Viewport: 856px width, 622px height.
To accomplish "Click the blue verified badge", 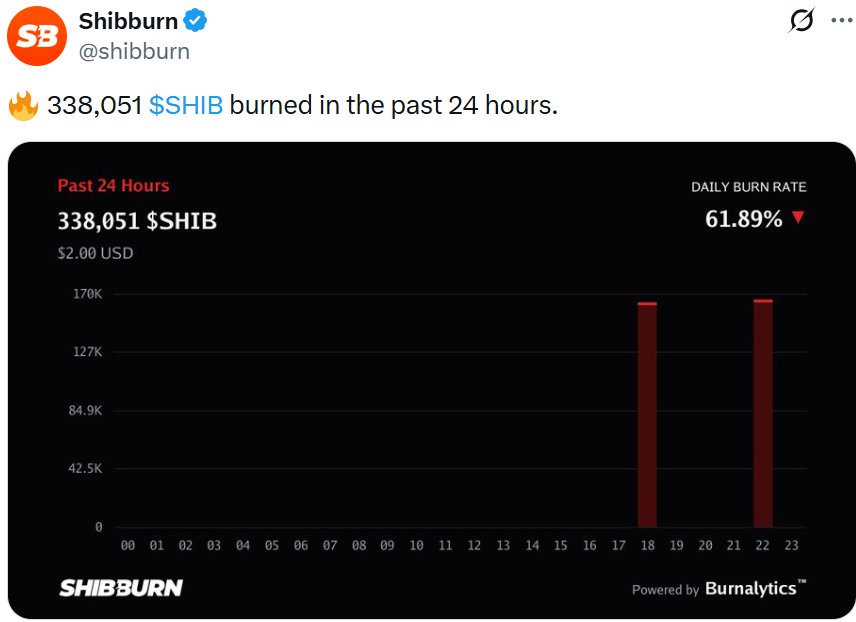I will tap(195, 21).
